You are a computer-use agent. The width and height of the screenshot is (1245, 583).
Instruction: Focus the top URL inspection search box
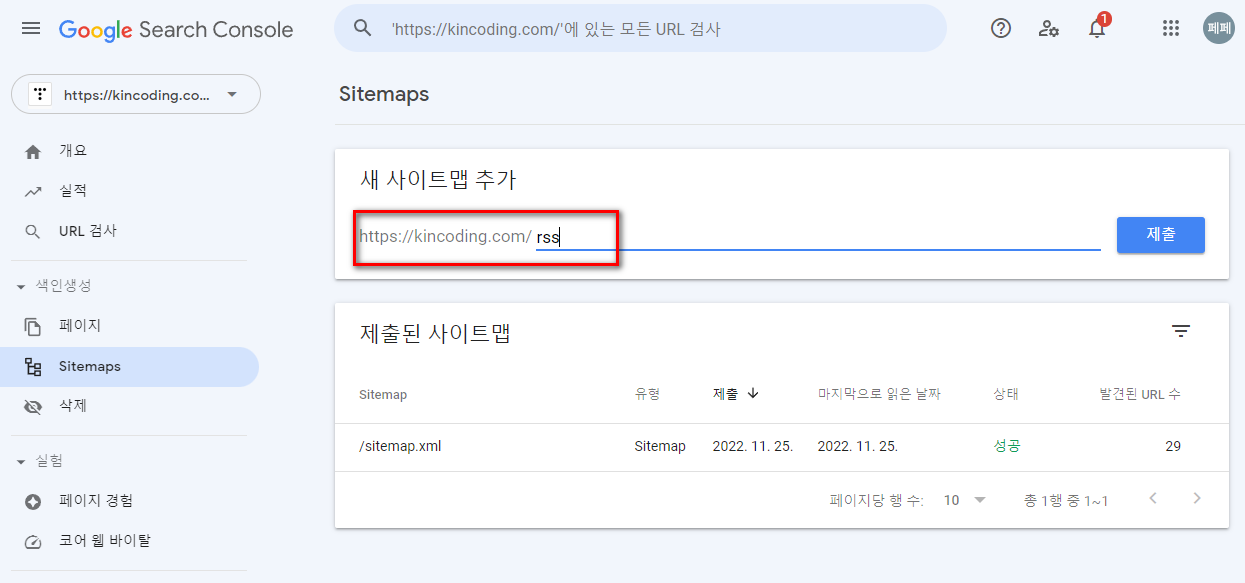[x=640, y=28]
